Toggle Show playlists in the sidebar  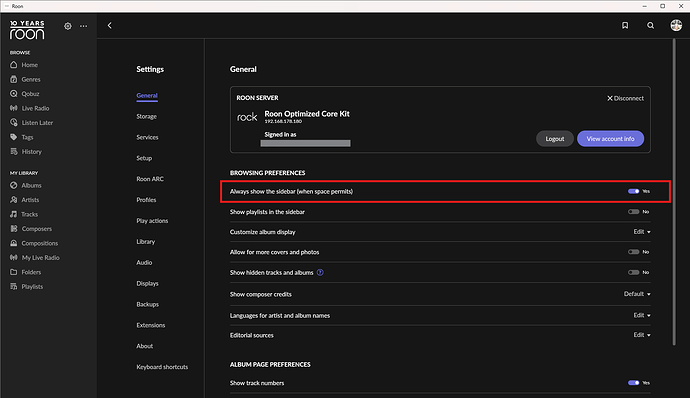pyautogui.click(x=634, y=212)
